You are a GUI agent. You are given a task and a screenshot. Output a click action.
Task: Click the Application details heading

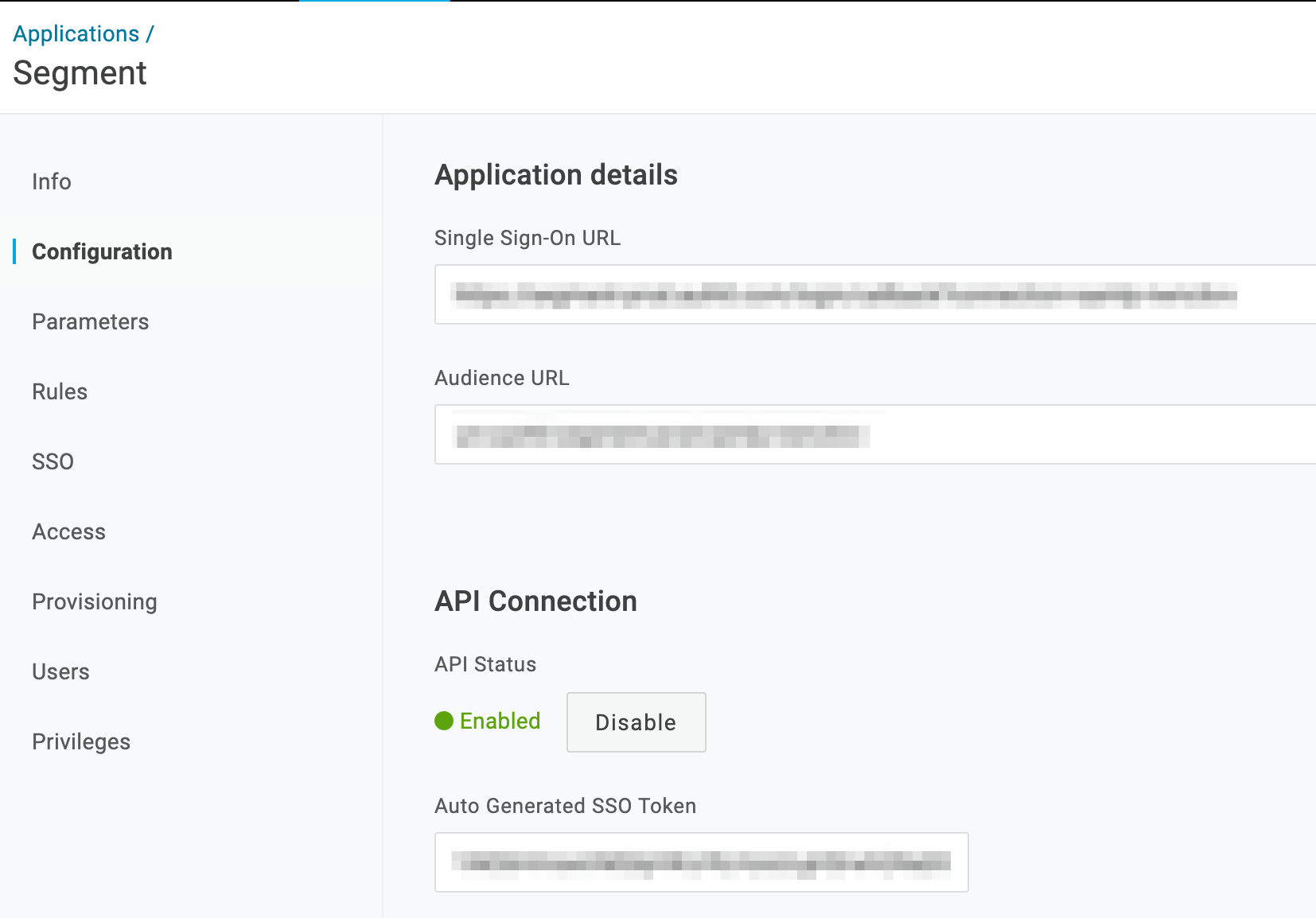[555, 174]
